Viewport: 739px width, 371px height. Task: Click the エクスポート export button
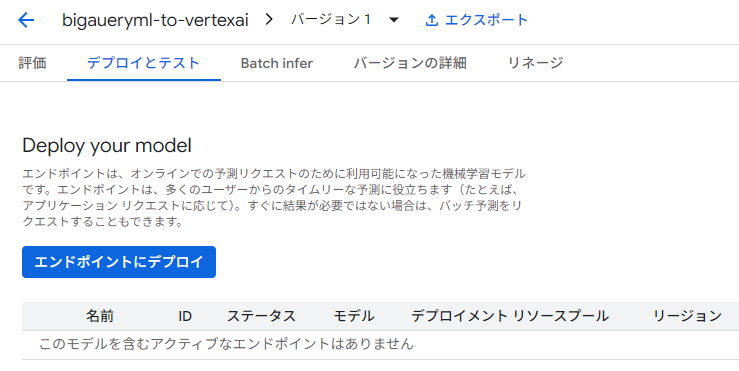point(476,20)
